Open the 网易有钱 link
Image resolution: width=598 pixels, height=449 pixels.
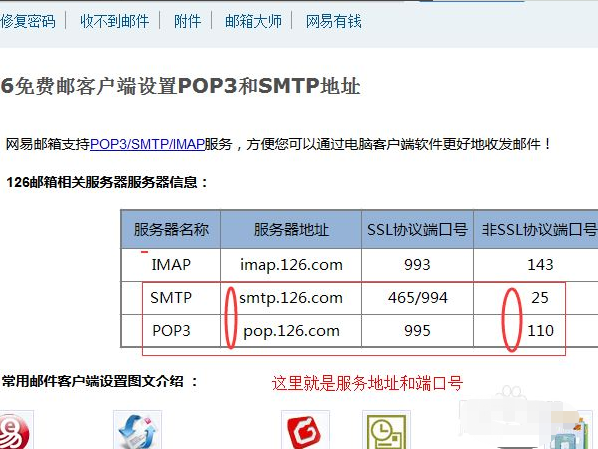[334, 21]
